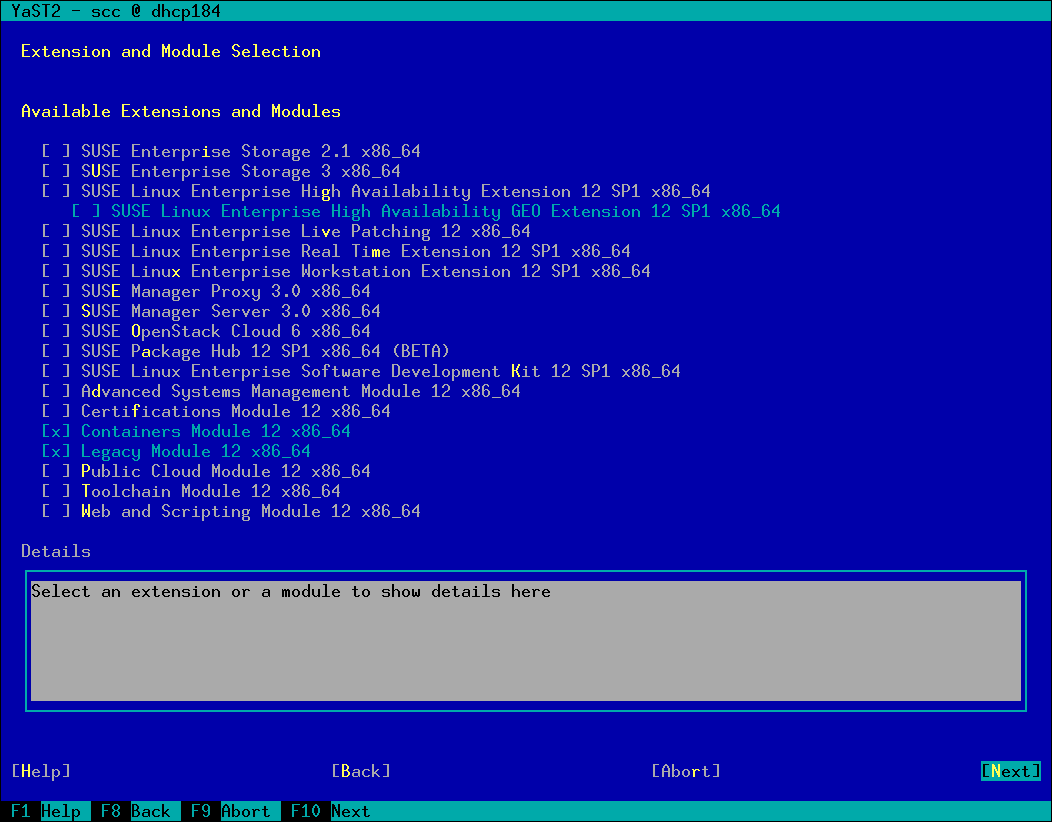
Task: Uncheck the Containers Module 12
Action: coord(56,432)
